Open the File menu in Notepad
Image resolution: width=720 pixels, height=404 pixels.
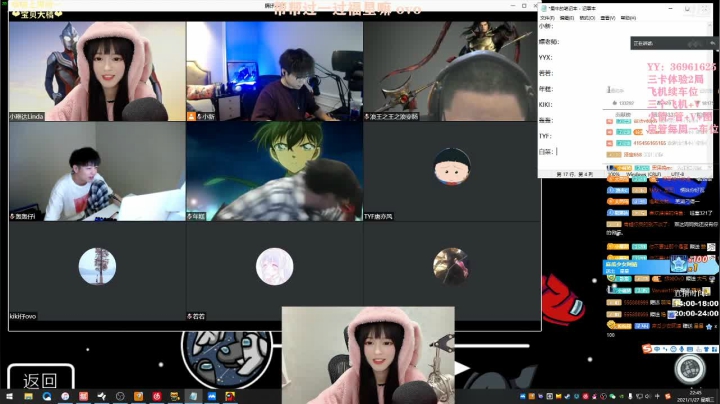coord(547,18)
